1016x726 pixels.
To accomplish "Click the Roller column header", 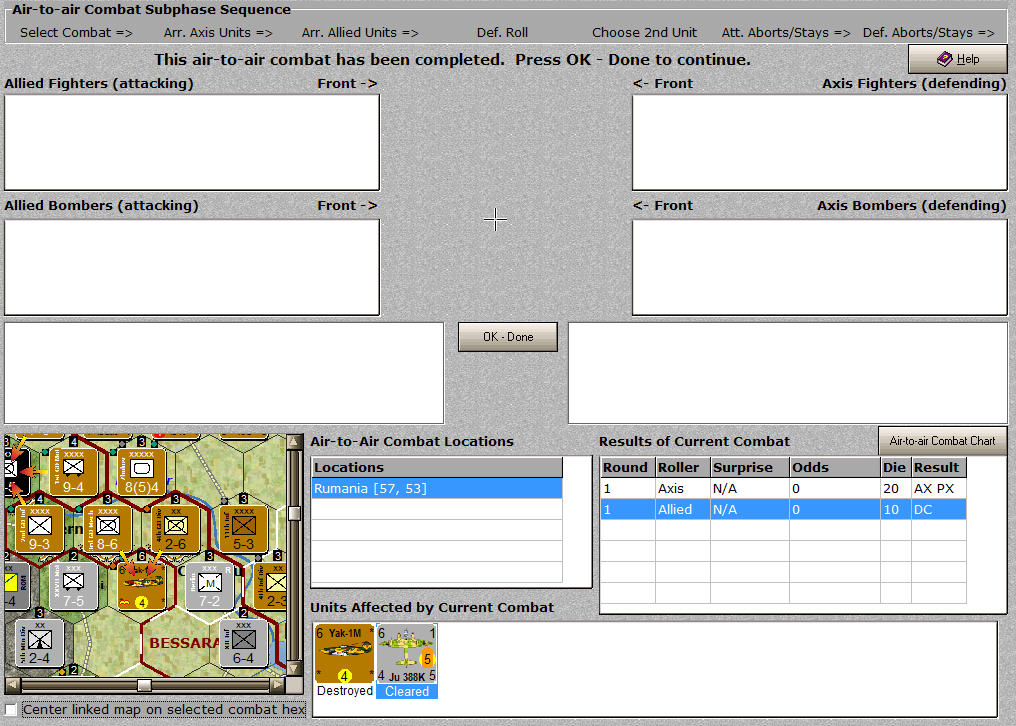I will (683, 467).
